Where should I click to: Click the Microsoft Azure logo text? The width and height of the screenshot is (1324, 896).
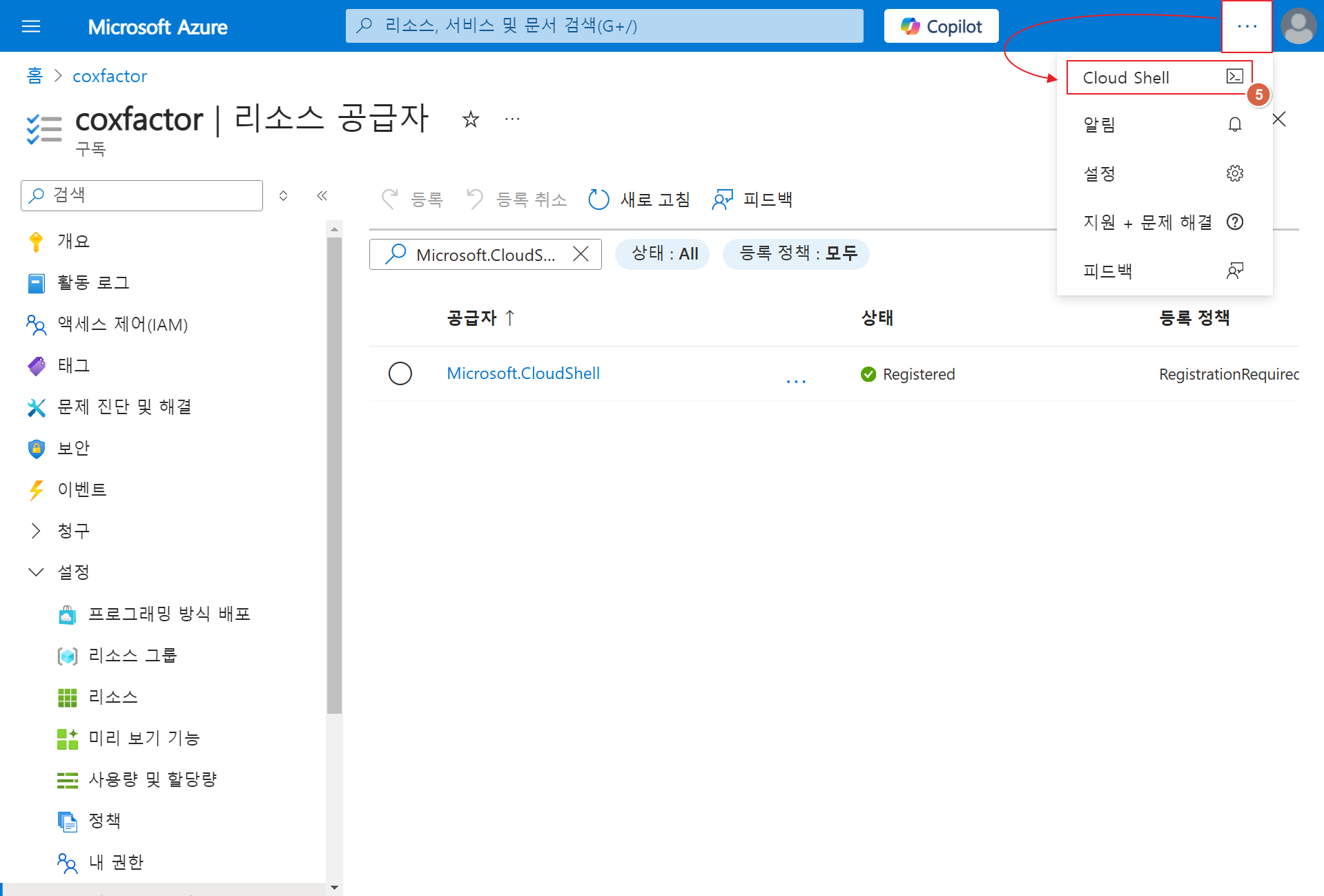157,27
